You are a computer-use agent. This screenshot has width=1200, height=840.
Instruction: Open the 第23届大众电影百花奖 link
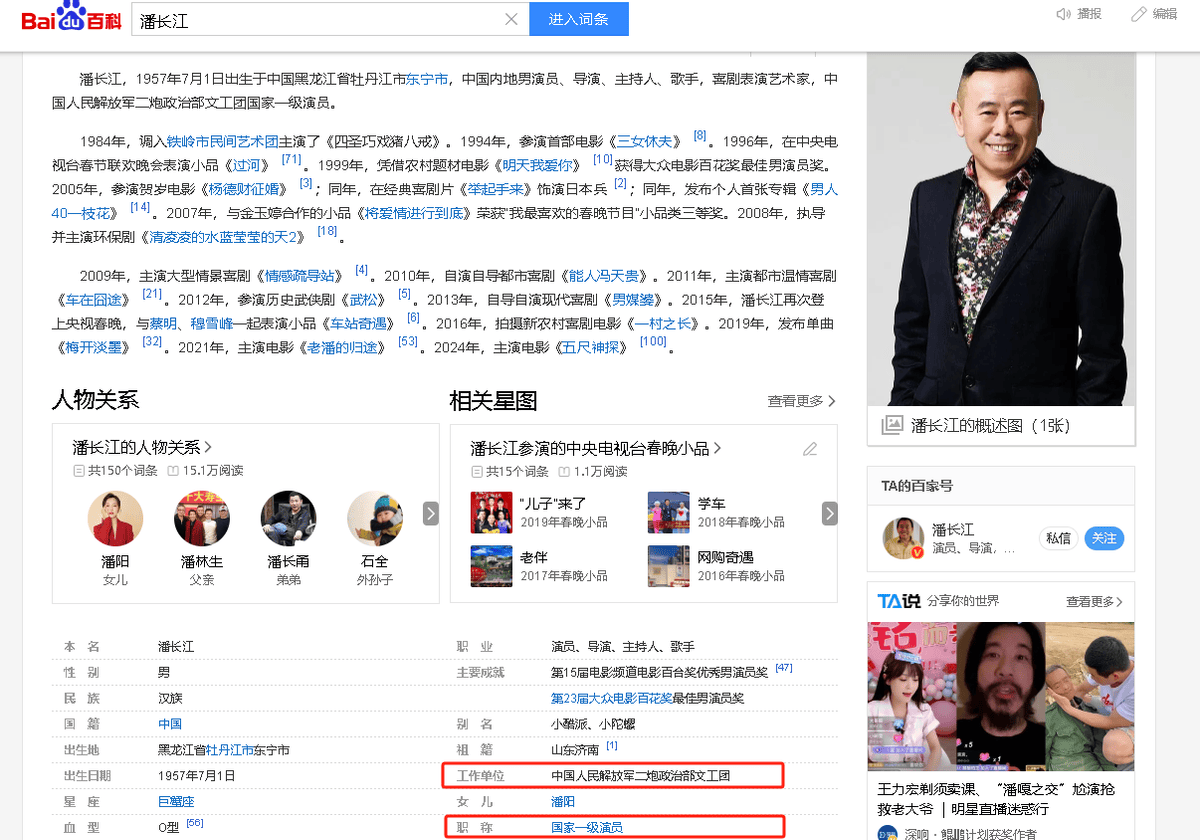click(611, 698)
